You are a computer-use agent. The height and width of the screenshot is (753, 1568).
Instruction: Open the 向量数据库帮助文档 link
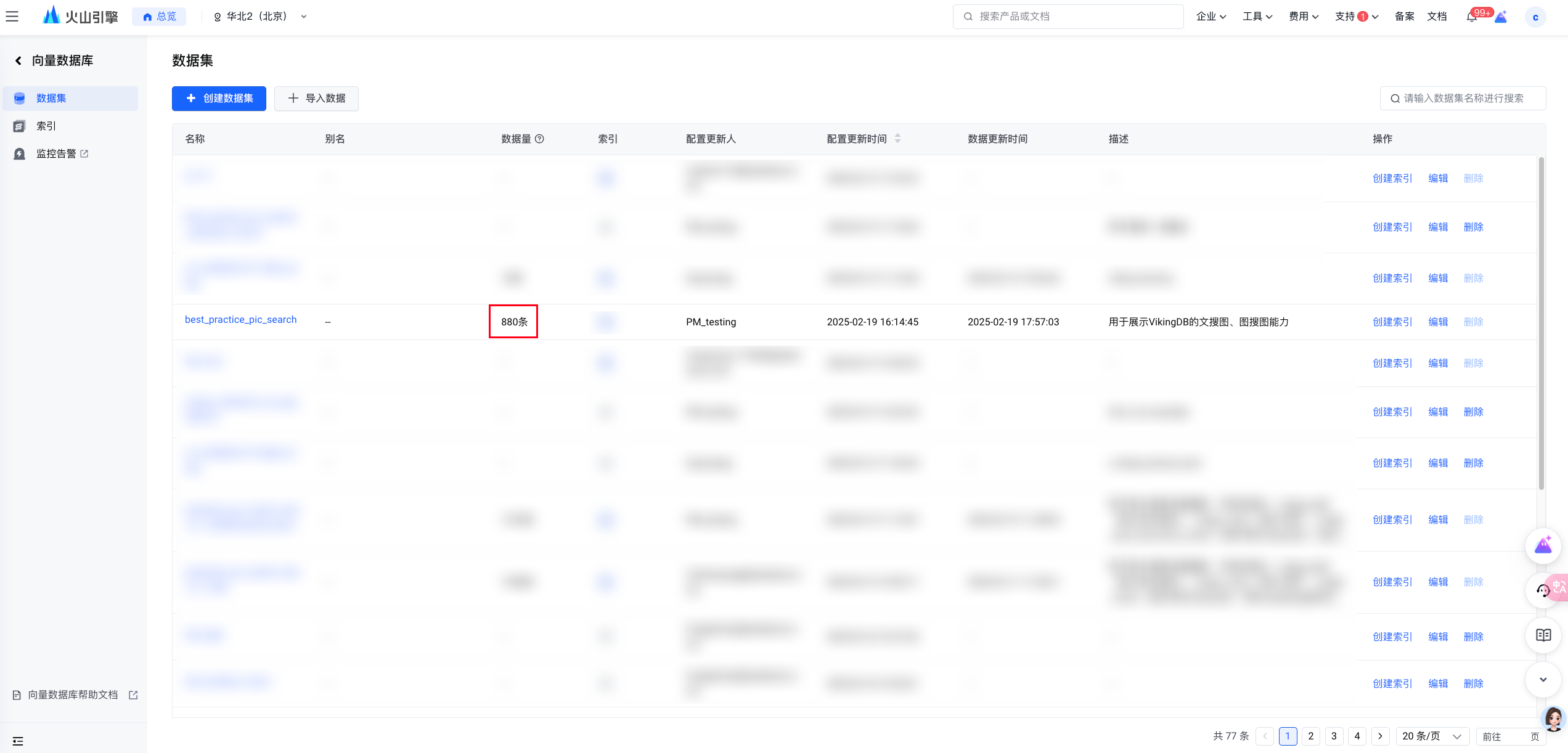73,695
